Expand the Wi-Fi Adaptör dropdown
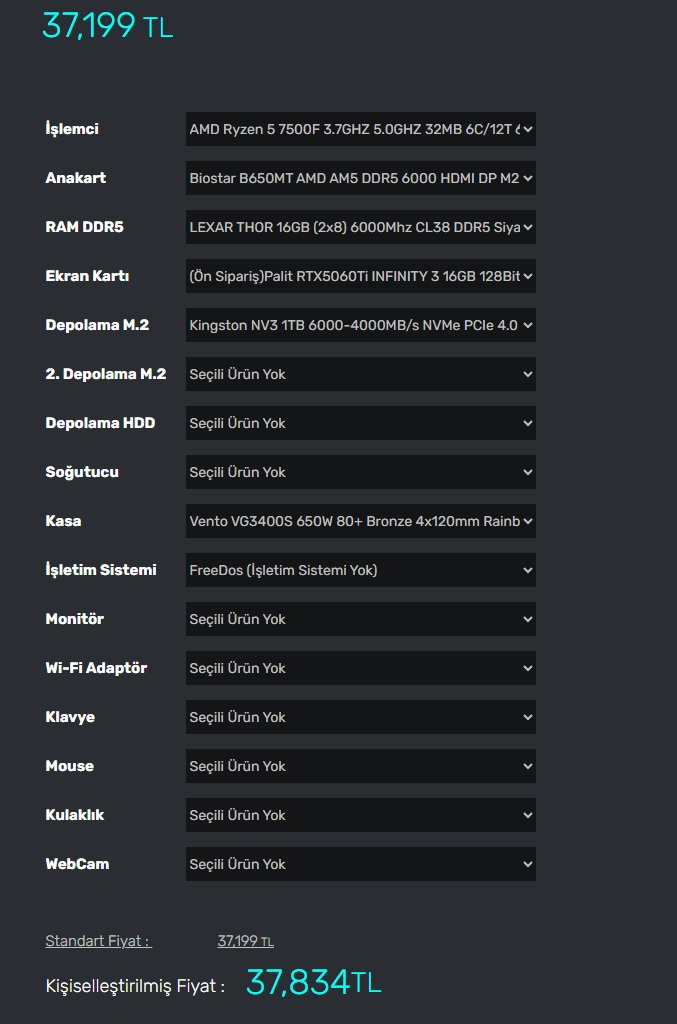This screenshot has width=677, height=1024. pos(360,668)
